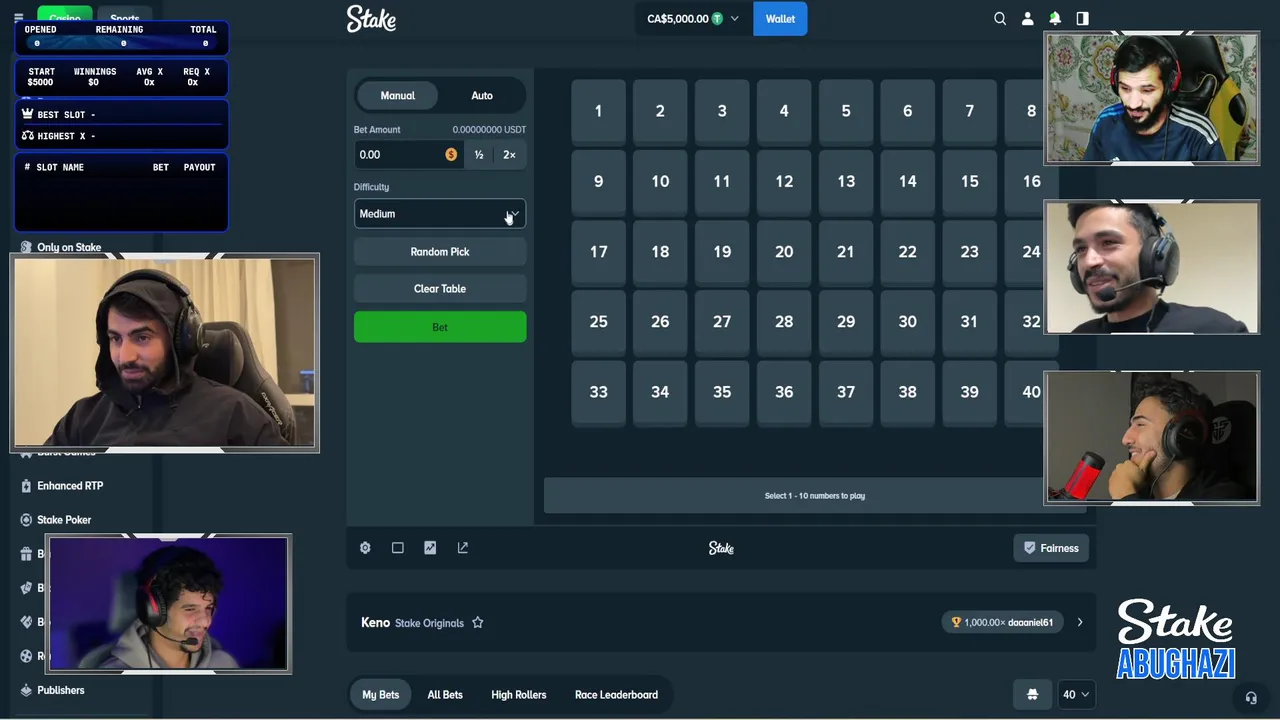Open game settings gear icon
This screenshot has height=720, width=1280.
pyautogui.click(x=365, y=548)
